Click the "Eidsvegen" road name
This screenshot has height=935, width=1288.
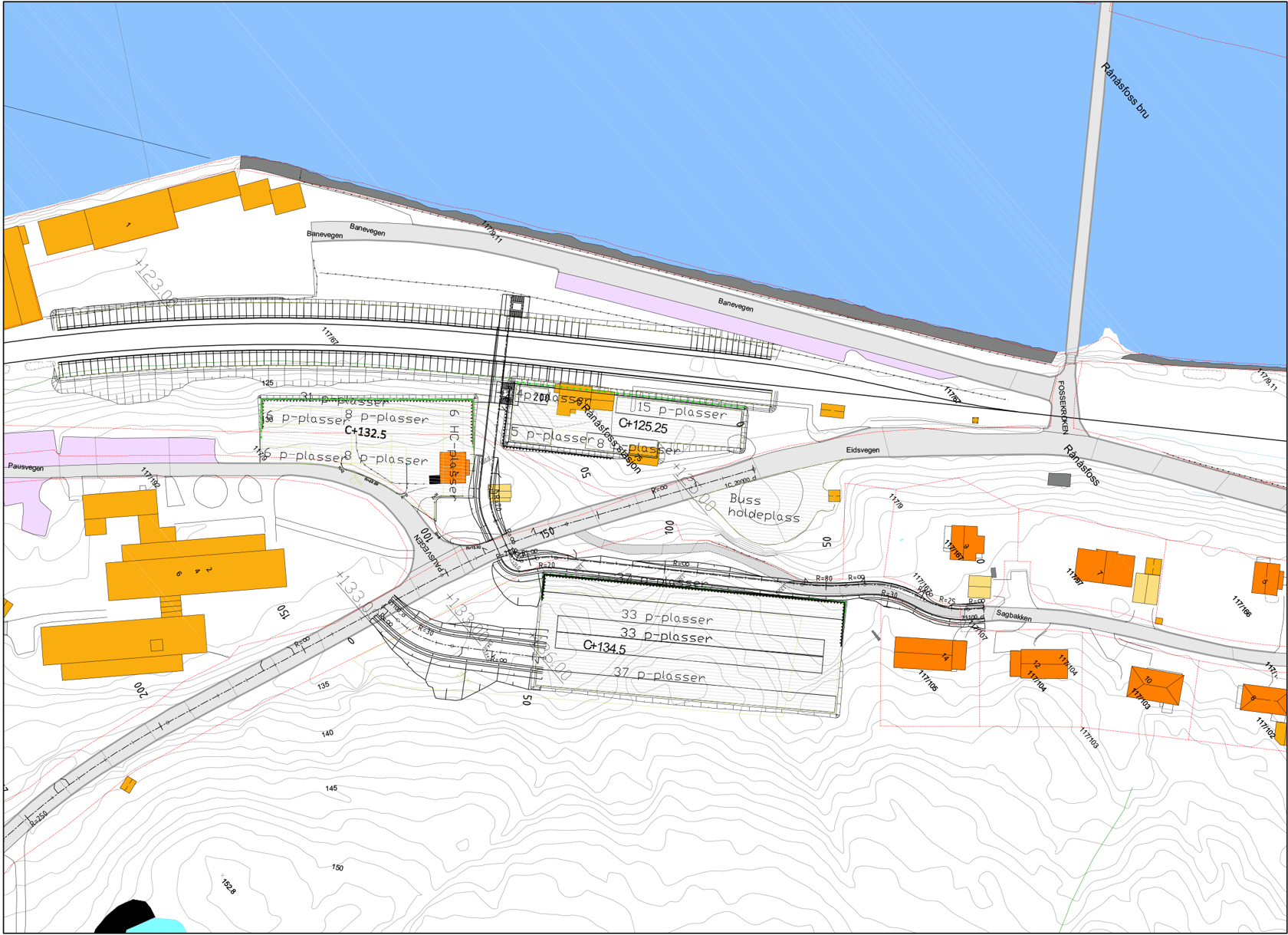click(863, 450)
